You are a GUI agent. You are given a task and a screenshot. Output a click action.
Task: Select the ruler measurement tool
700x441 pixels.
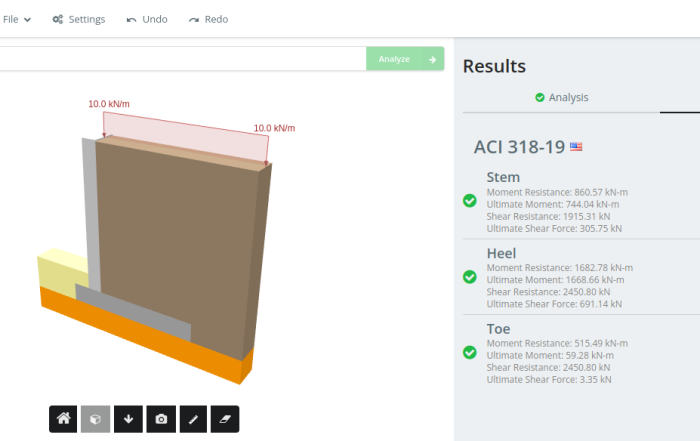tap(193, 419)
